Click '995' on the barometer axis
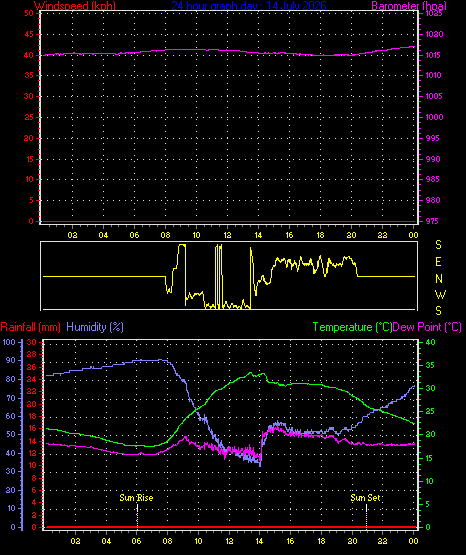The width and height of the screenshot is (466, 555). (x=433, y=138)
